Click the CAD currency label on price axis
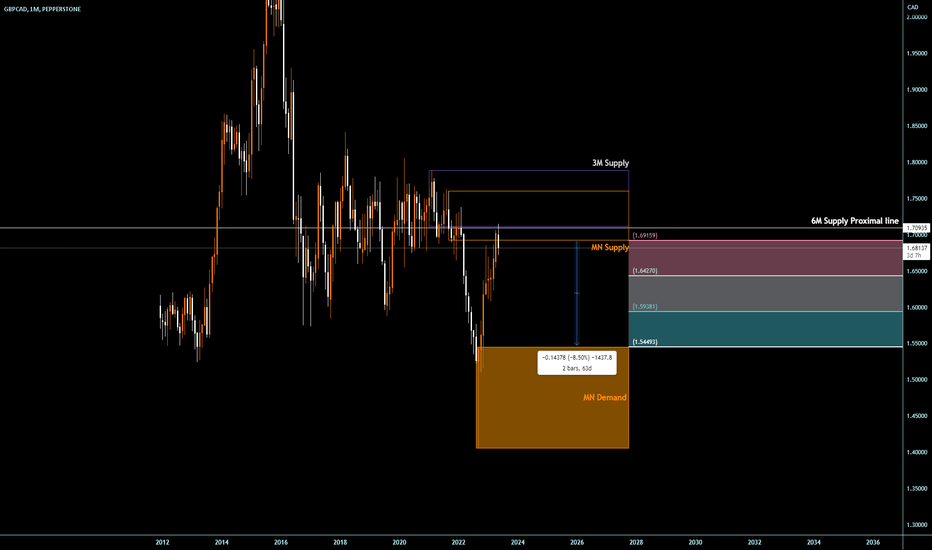This screenshot has width=932, height=550. (x=912, y=7)
